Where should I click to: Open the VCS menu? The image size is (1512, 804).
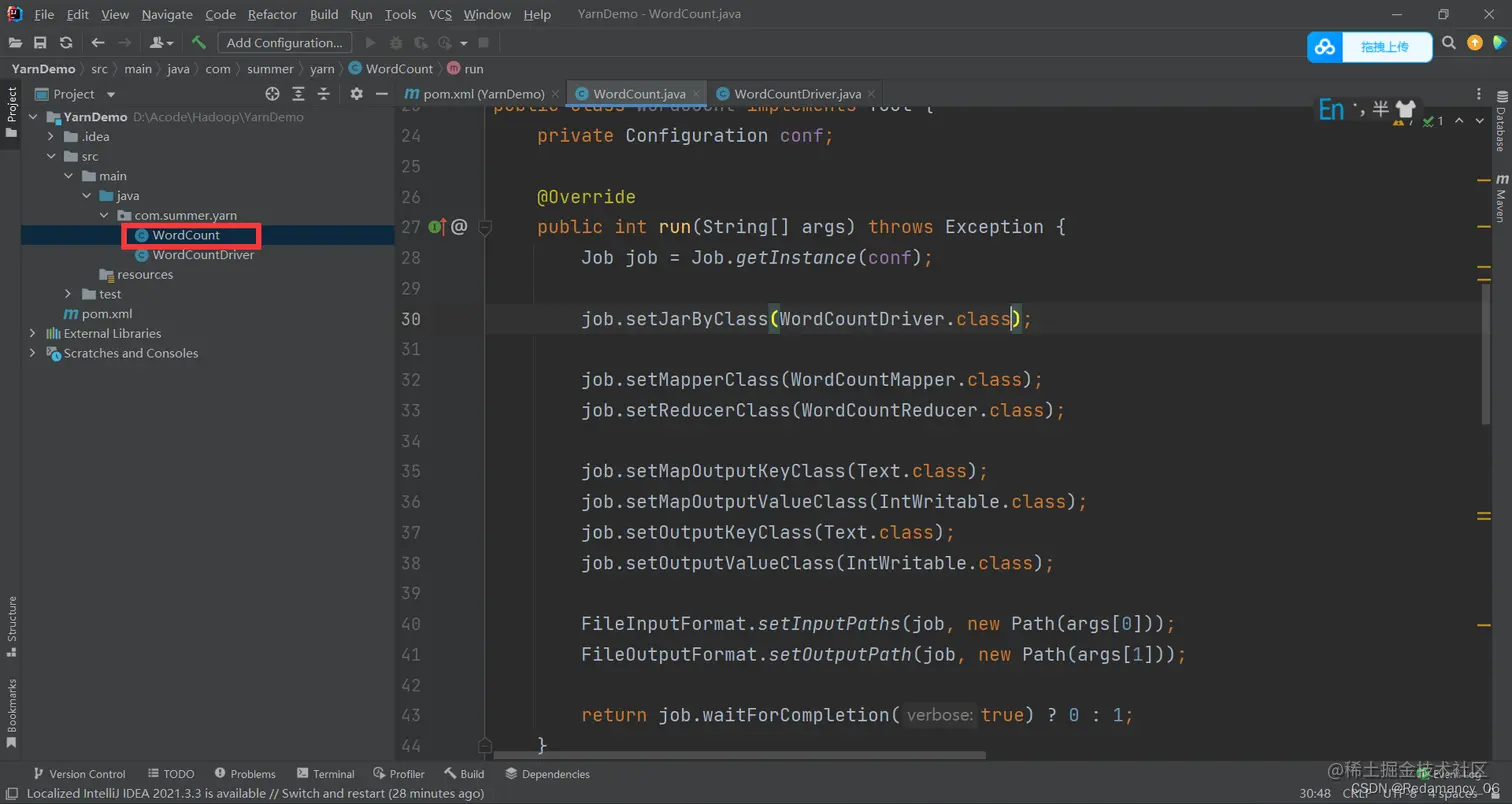pos(440,15)
